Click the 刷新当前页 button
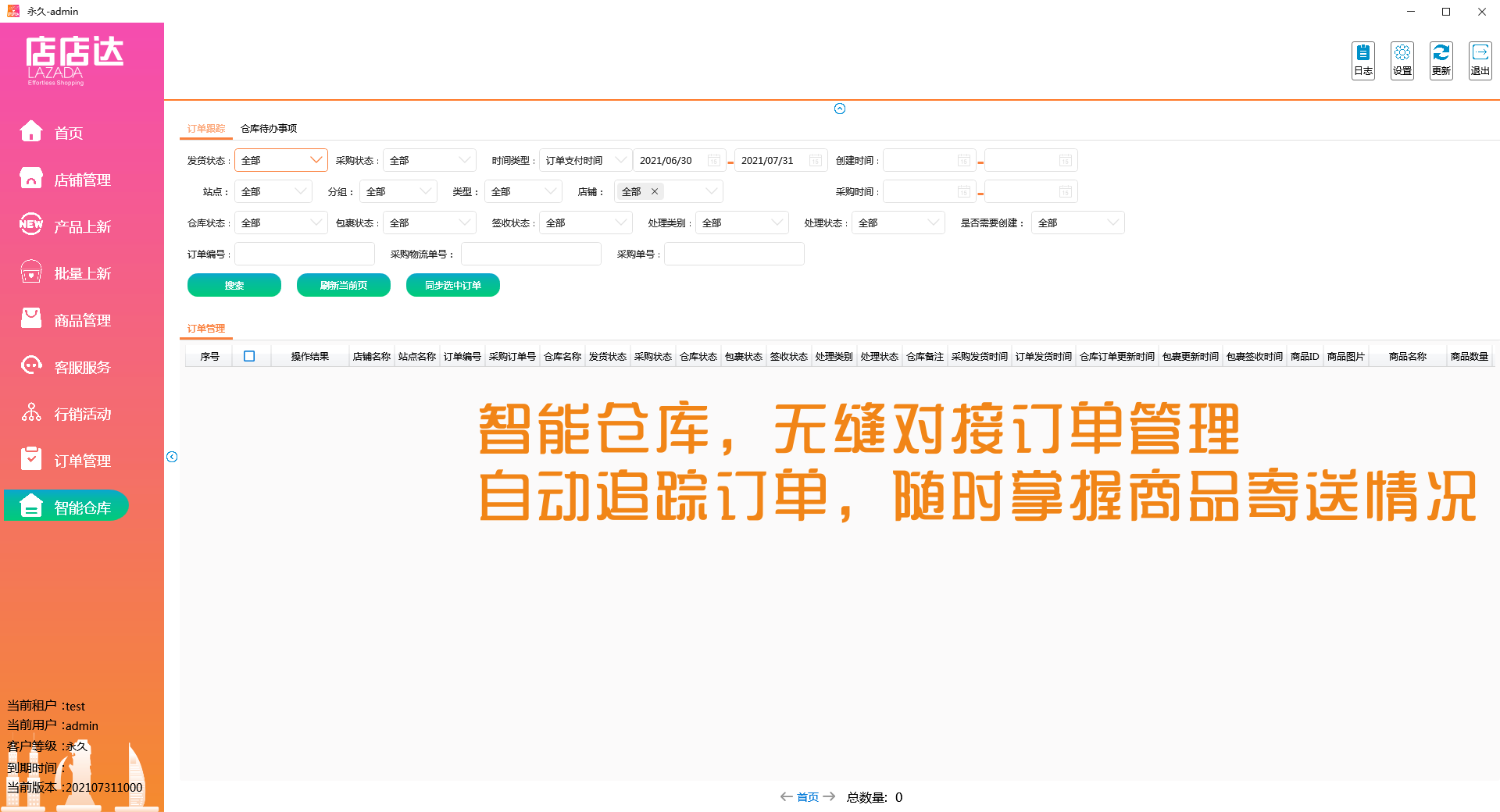This screenshot has width=1500, height=812. (x=344, y=285)
